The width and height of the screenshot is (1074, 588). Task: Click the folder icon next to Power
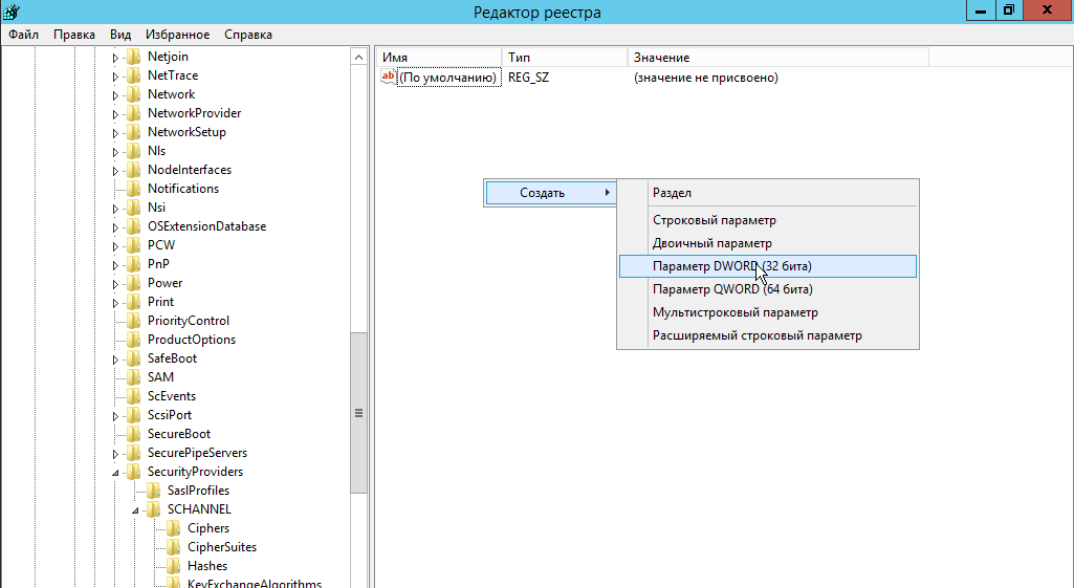pyautogui.click(x=134, y=283)
